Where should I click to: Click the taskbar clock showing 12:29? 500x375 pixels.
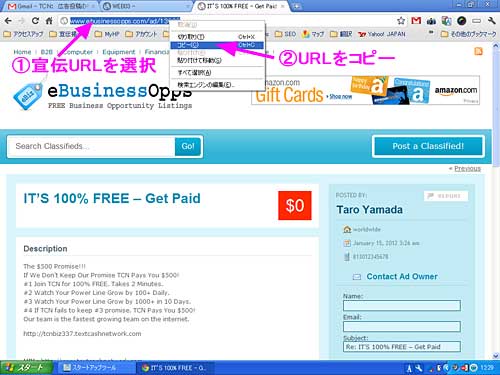point(487,368)
